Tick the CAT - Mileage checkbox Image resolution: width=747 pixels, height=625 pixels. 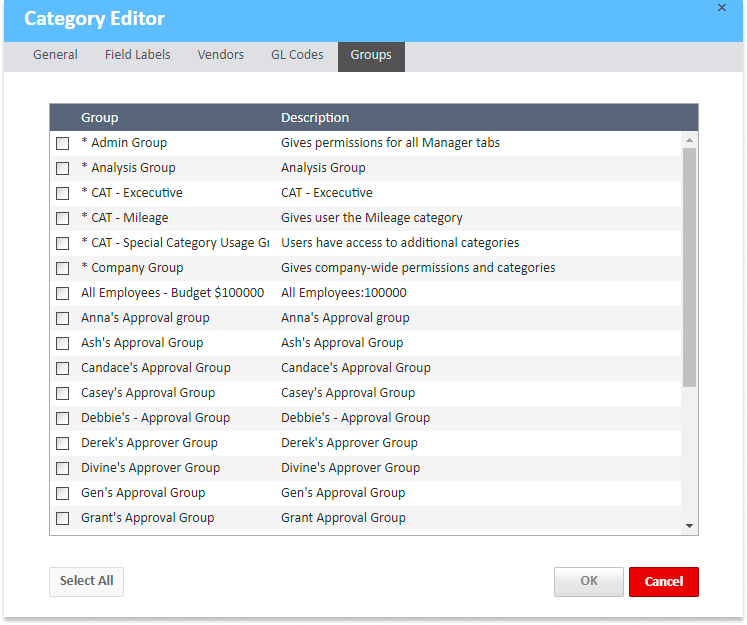63,218
